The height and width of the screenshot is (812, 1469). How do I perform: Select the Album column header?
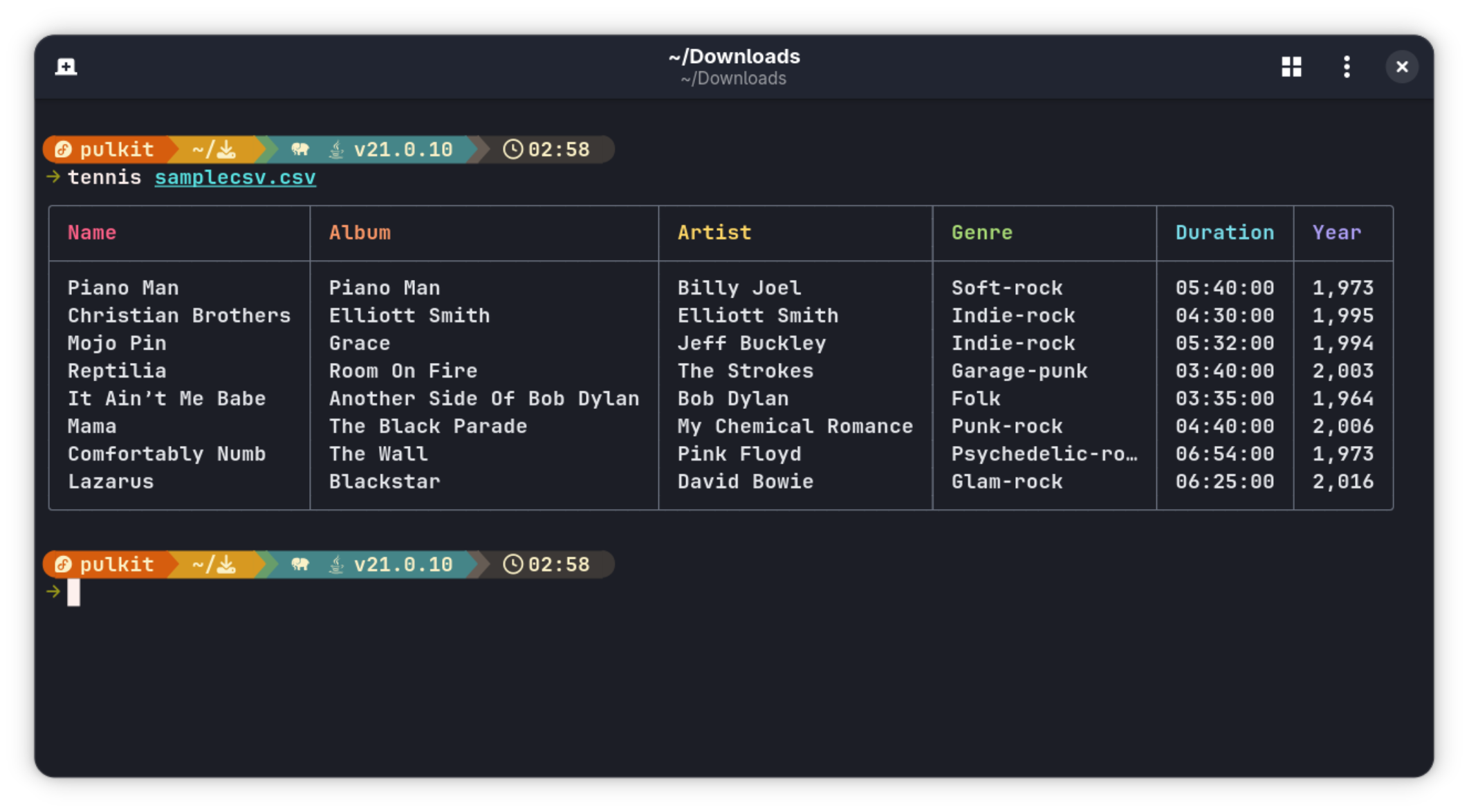coord(360,232)
